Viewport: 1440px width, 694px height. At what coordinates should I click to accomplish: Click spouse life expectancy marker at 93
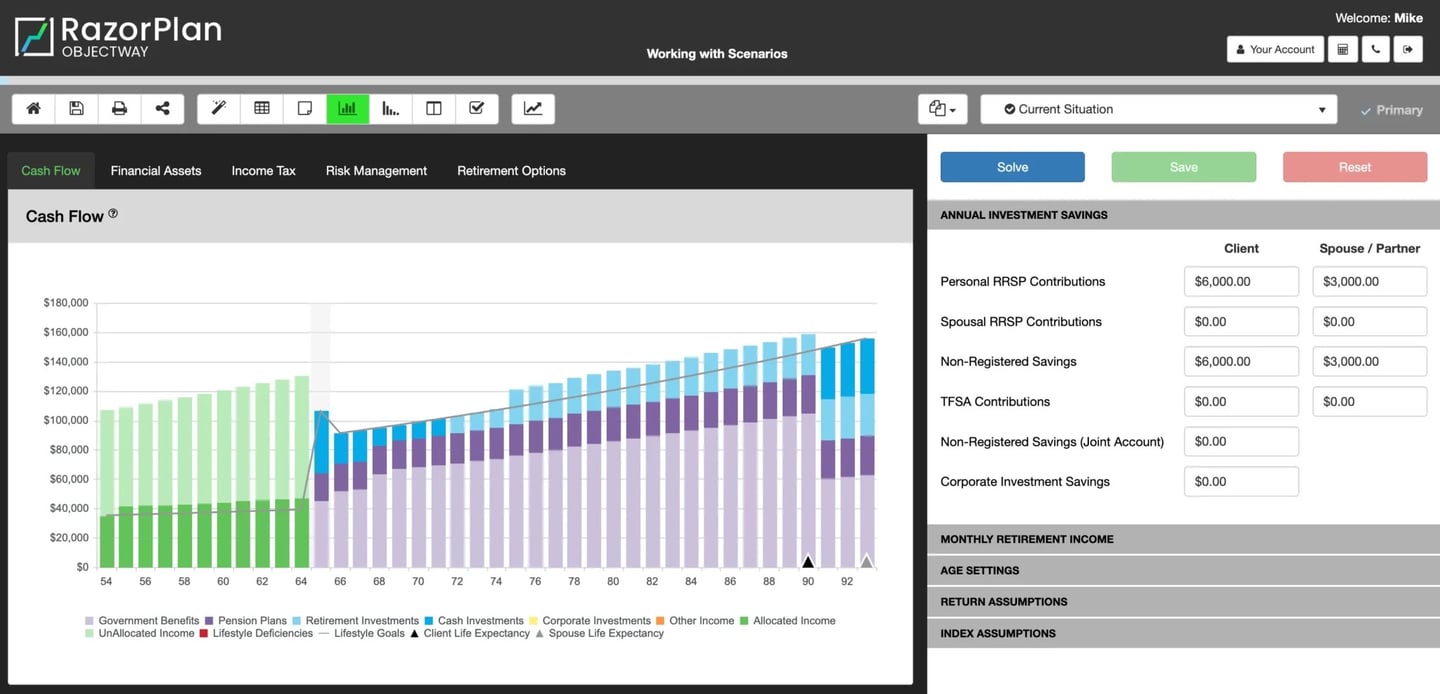click(866, 561)
